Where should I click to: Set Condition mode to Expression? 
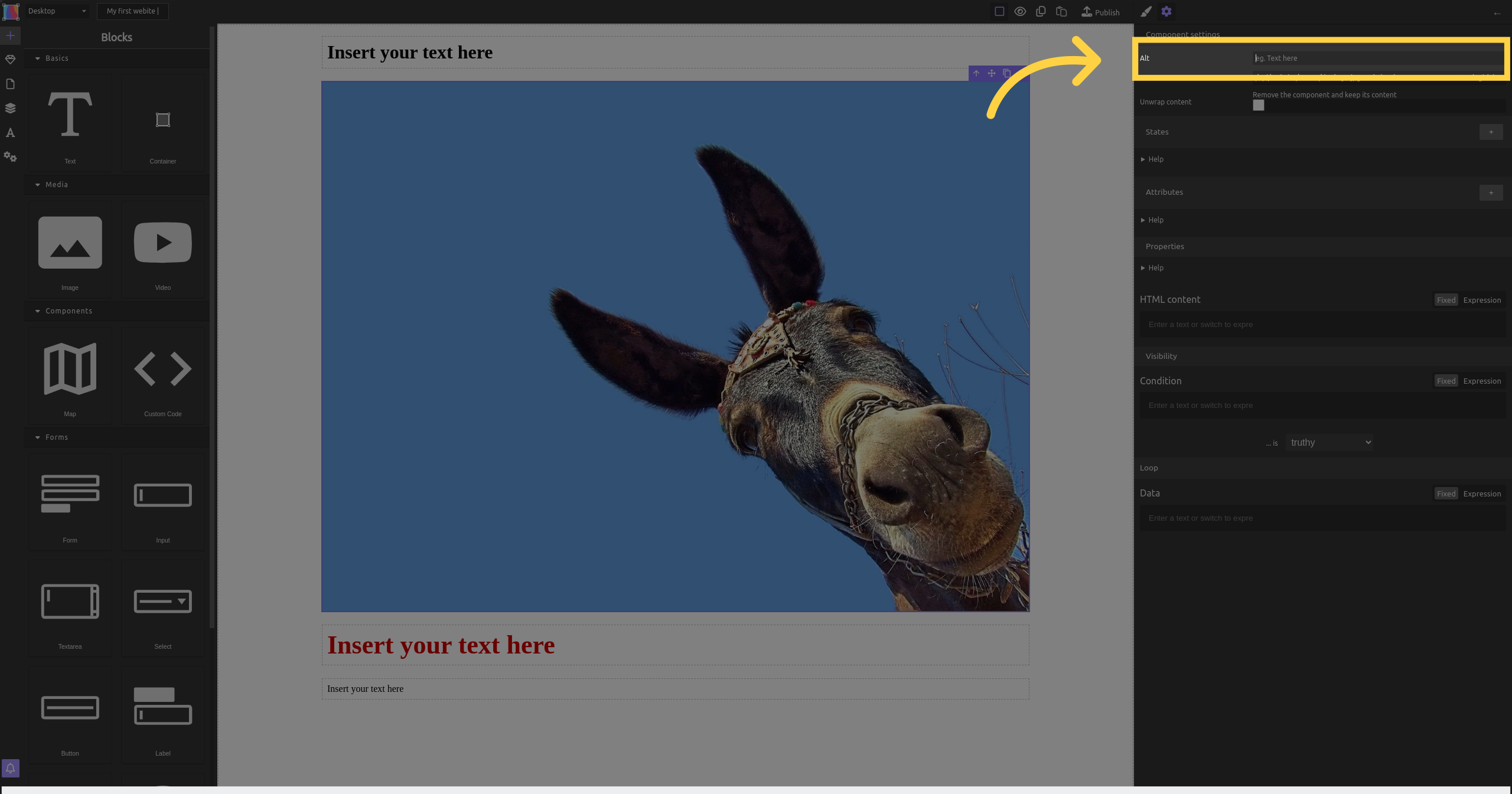click(1482, 381)
